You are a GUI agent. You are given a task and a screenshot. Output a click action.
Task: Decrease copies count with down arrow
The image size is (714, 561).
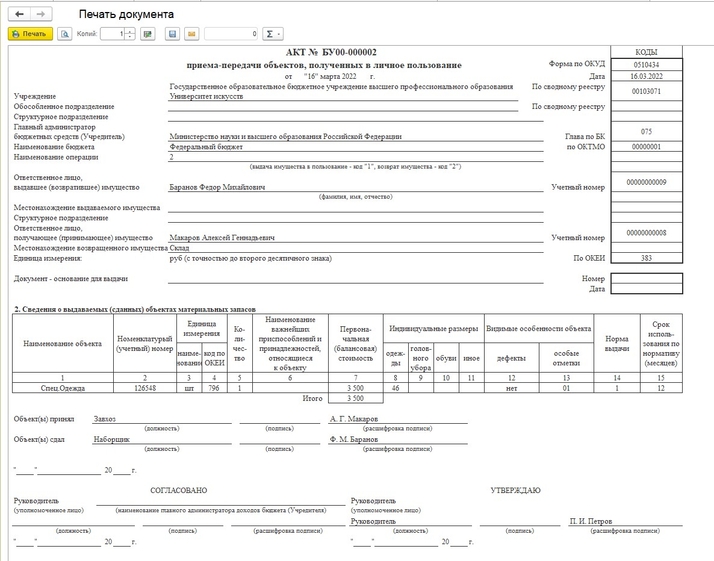coord(130,37)
